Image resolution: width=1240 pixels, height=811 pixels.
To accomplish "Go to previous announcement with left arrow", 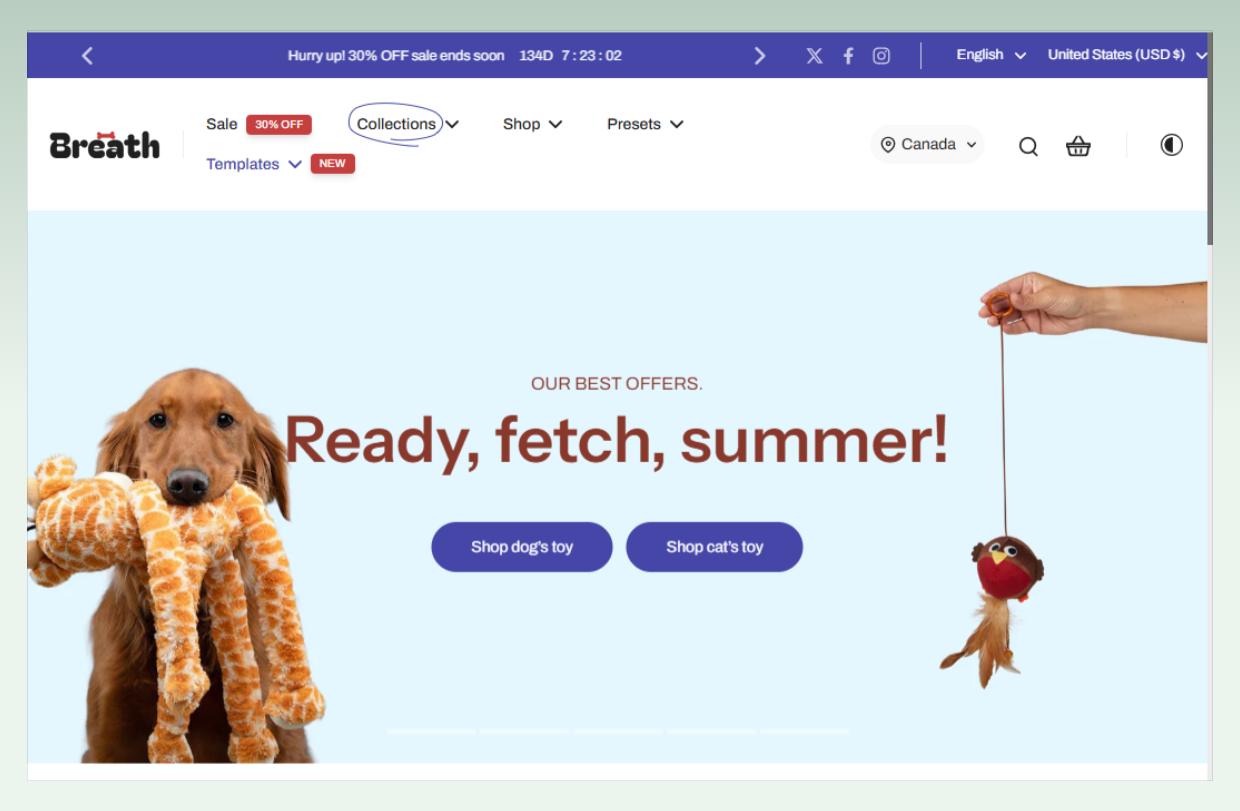I will [x=87, y=56].
